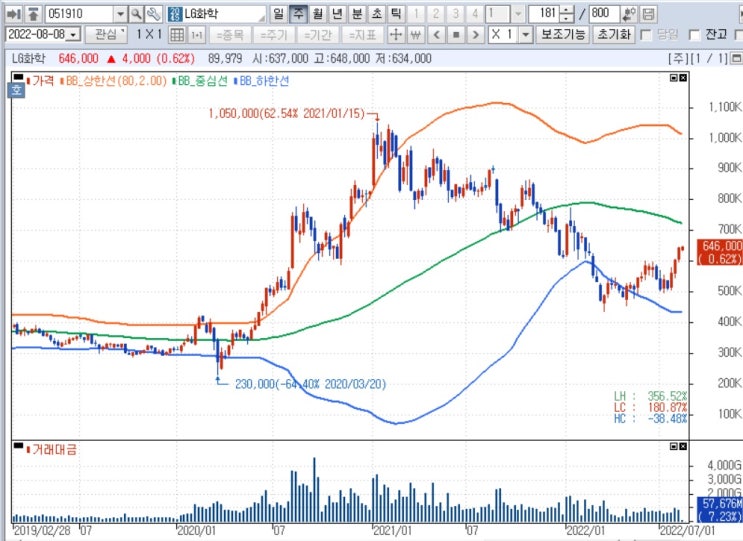
Task: Click preset interval button 3
Action: [455, 14]
